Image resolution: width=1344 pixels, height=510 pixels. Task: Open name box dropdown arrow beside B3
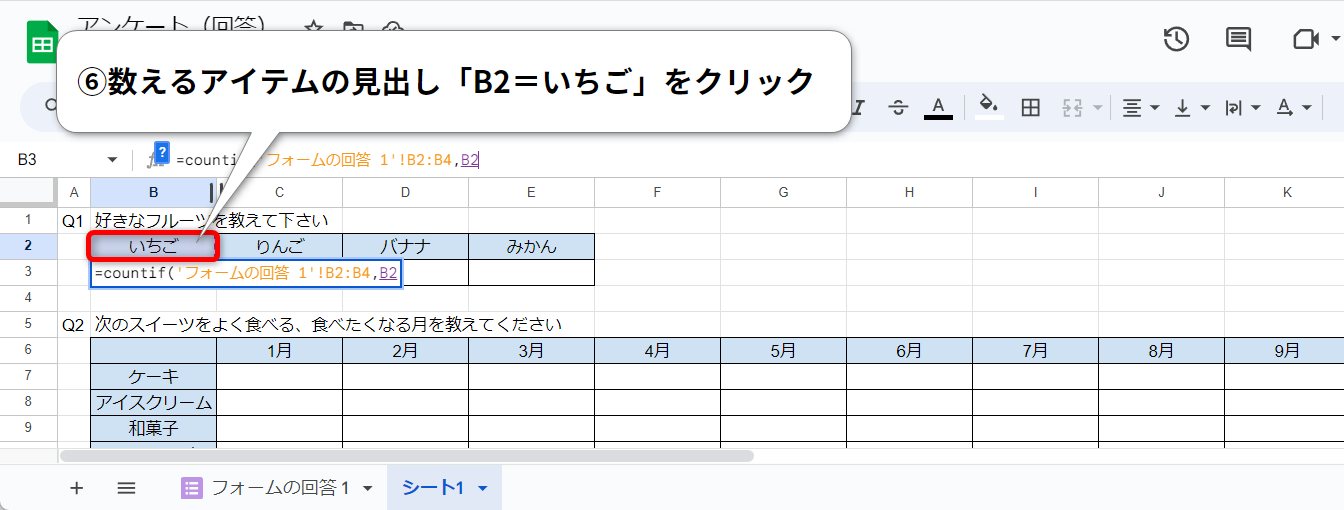[x=111, y=160]
